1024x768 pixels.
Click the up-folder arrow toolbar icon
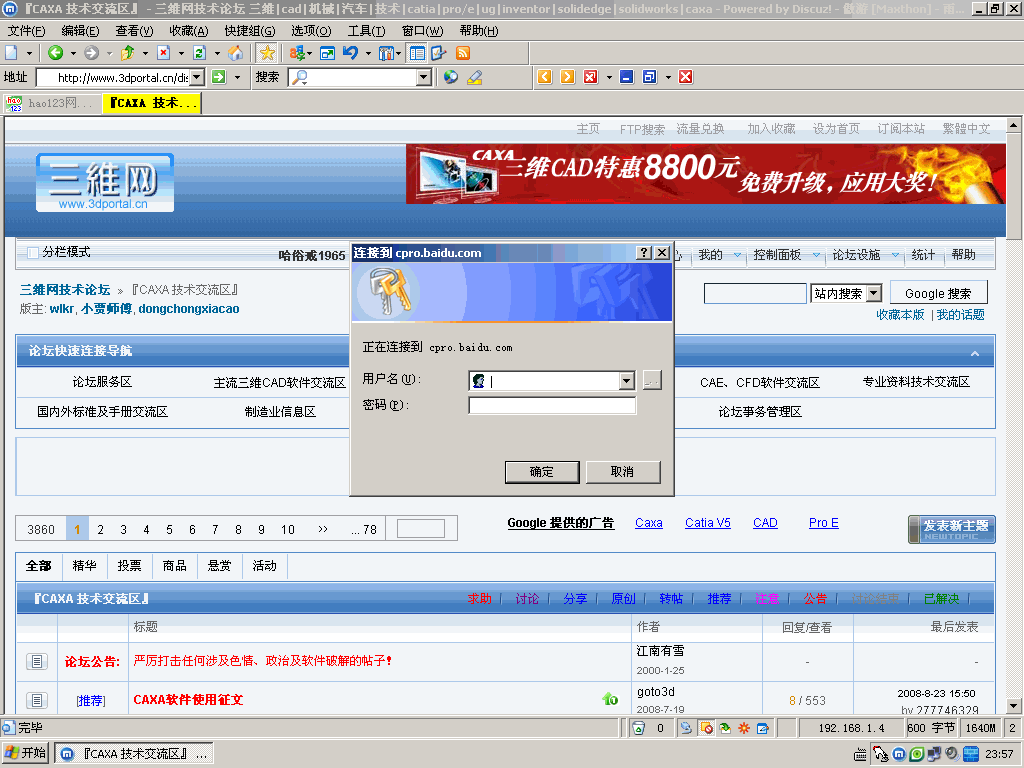127,54
